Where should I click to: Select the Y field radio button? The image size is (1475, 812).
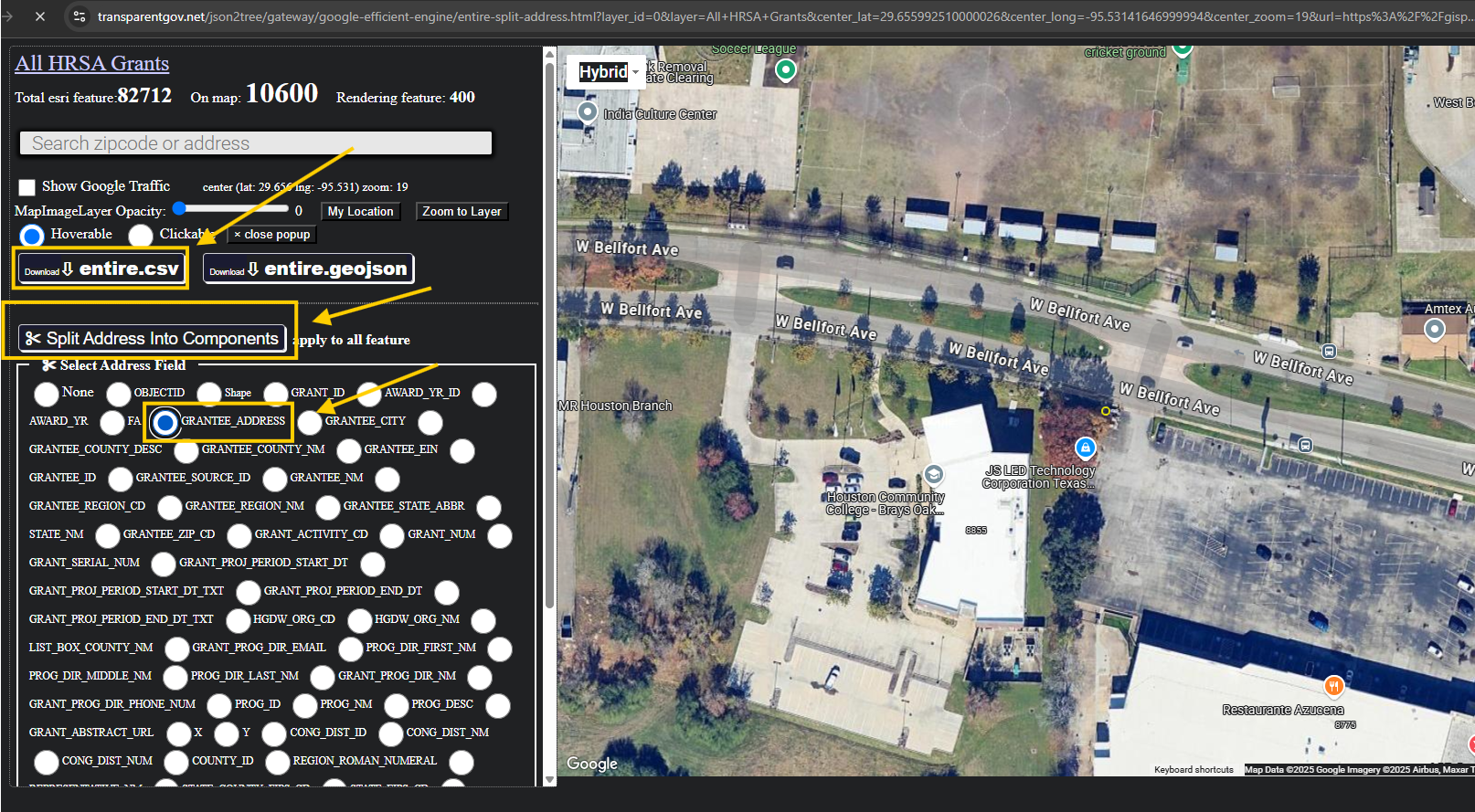tap(227, 734)
